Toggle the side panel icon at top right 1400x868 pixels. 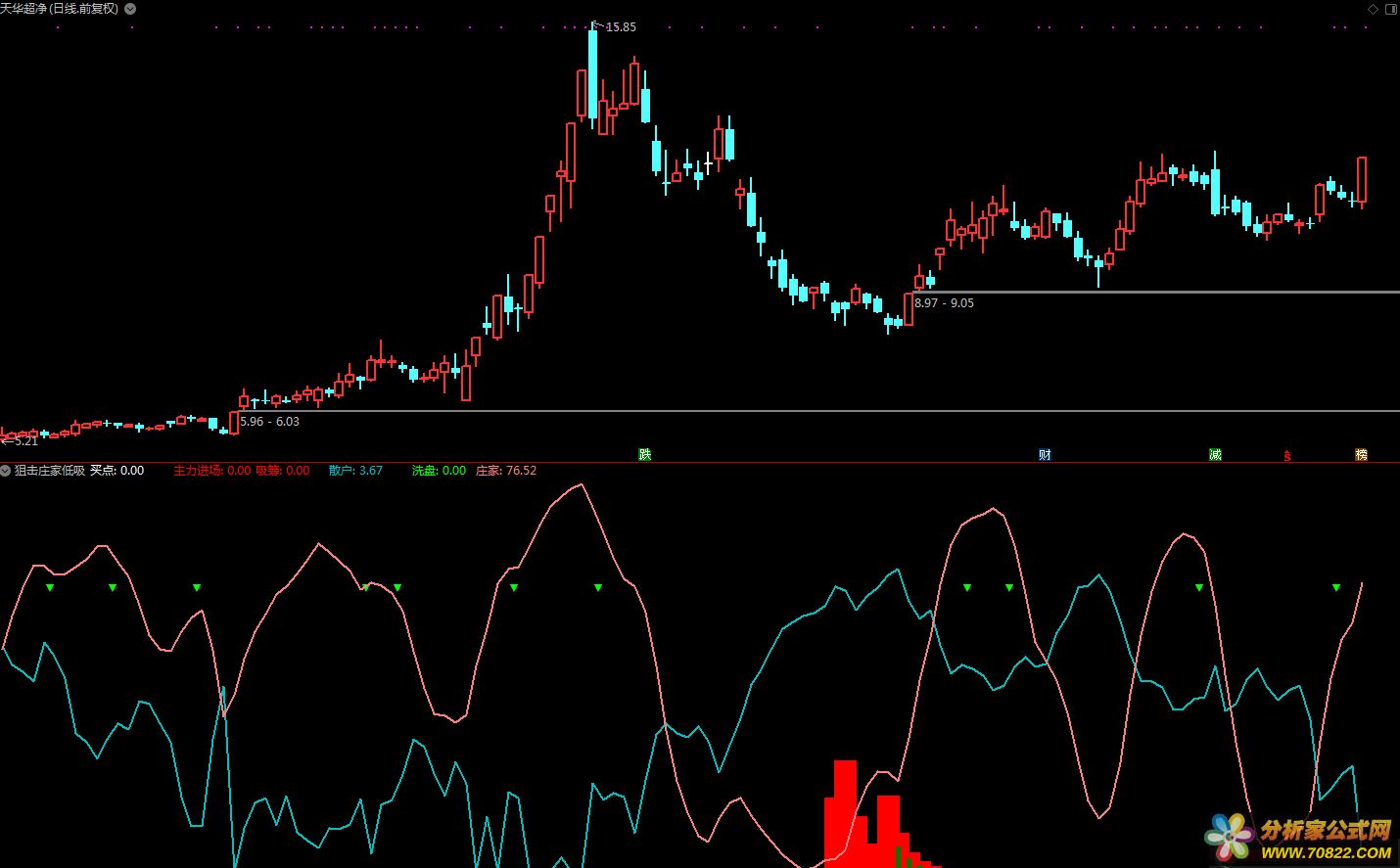pyautogui.click(x=1389, y=8)
